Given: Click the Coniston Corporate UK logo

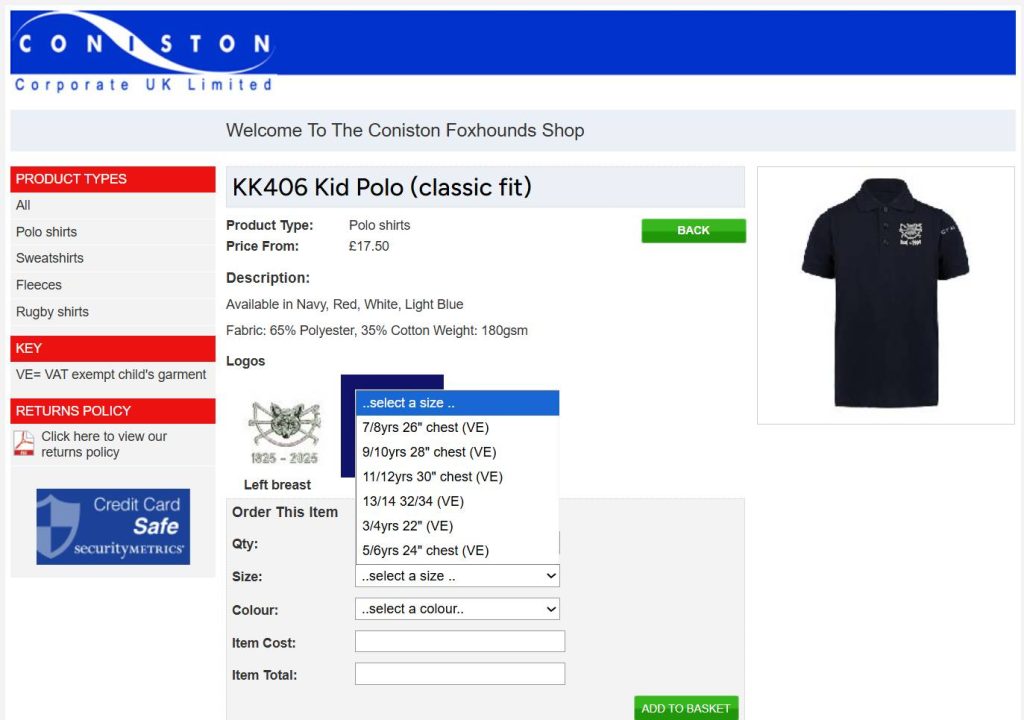Looking at the screenshot, I should pos(144,52).
